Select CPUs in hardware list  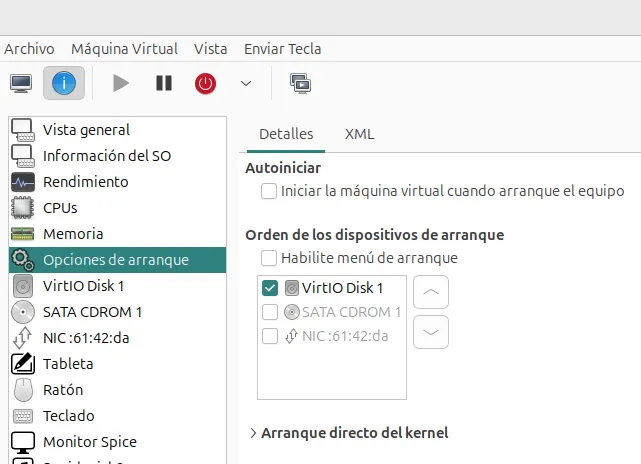pos(60,208)
